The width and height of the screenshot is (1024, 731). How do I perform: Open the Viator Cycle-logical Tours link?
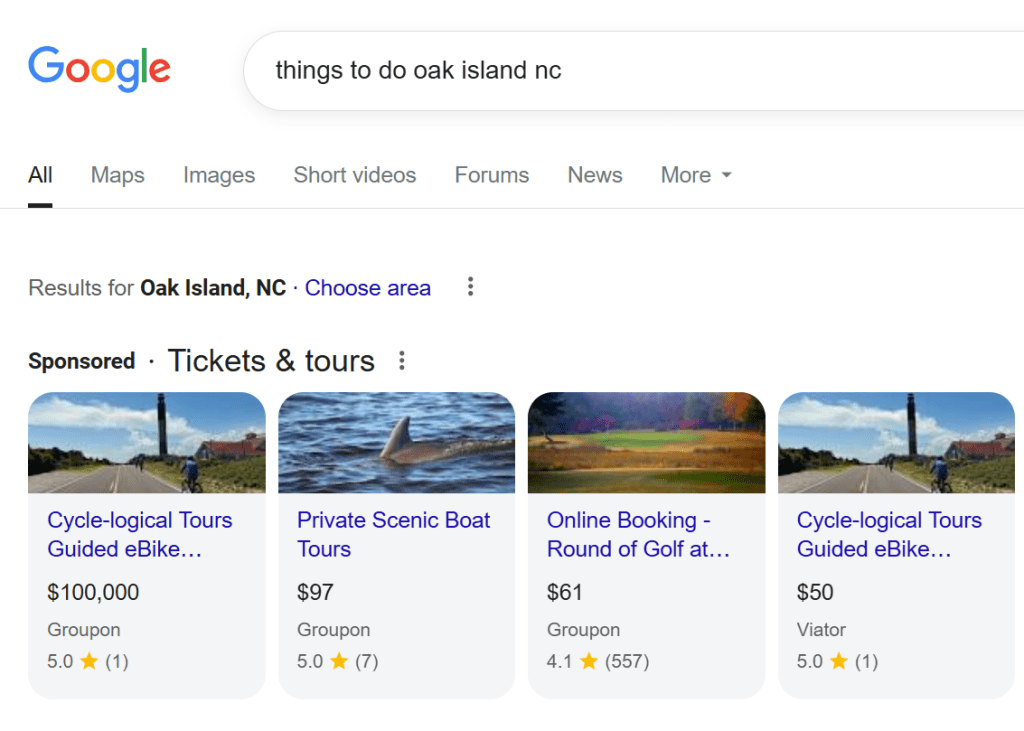[889, 534]
